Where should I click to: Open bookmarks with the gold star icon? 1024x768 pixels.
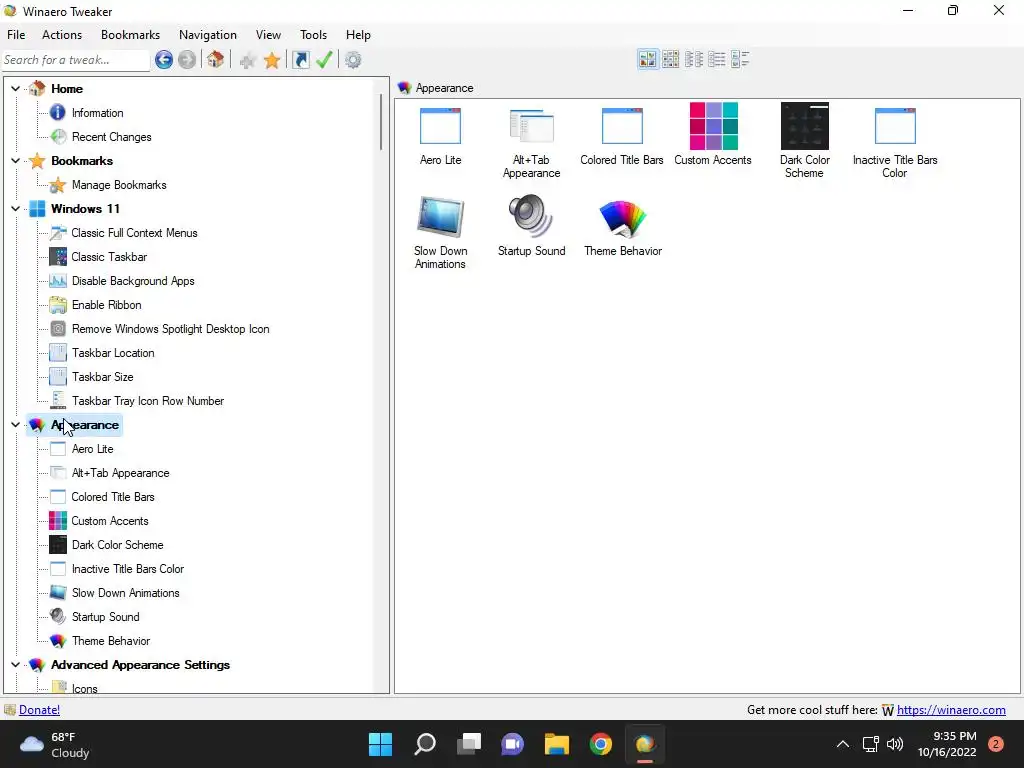272,61
